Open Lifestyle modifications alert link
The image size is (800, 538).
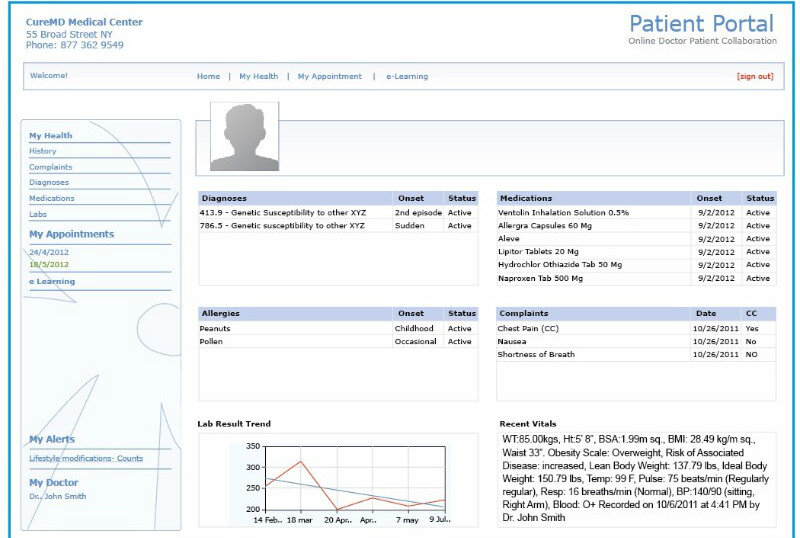(x=86, y=458)
